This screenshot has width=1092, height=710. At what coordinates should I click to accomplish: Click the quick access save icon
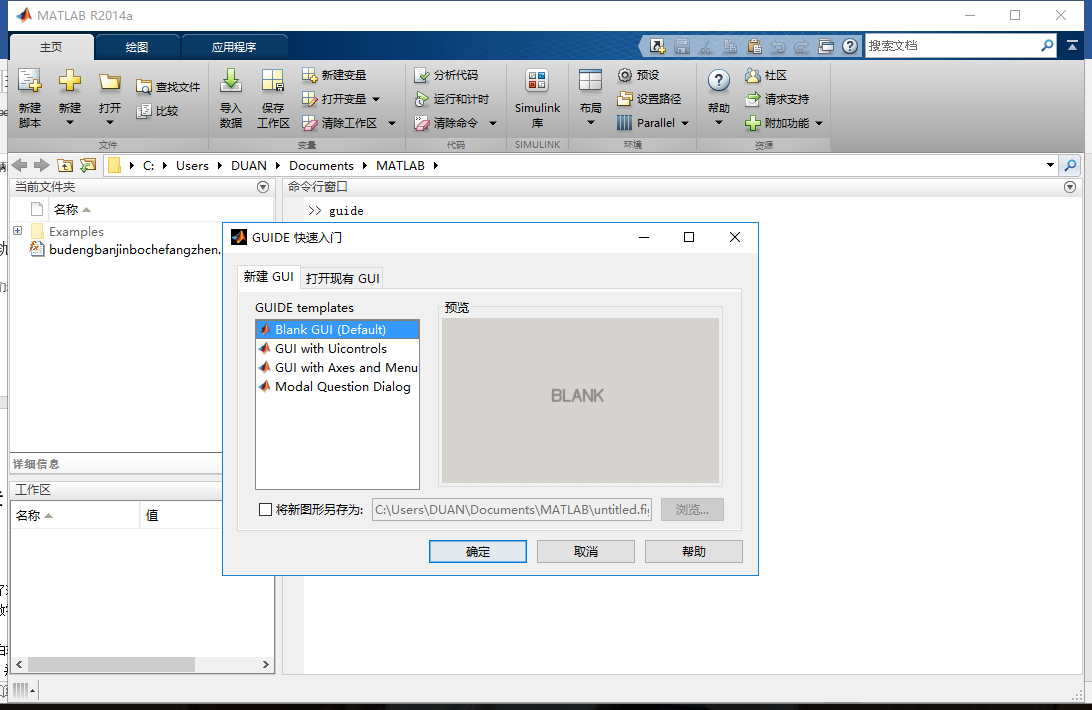682,46
